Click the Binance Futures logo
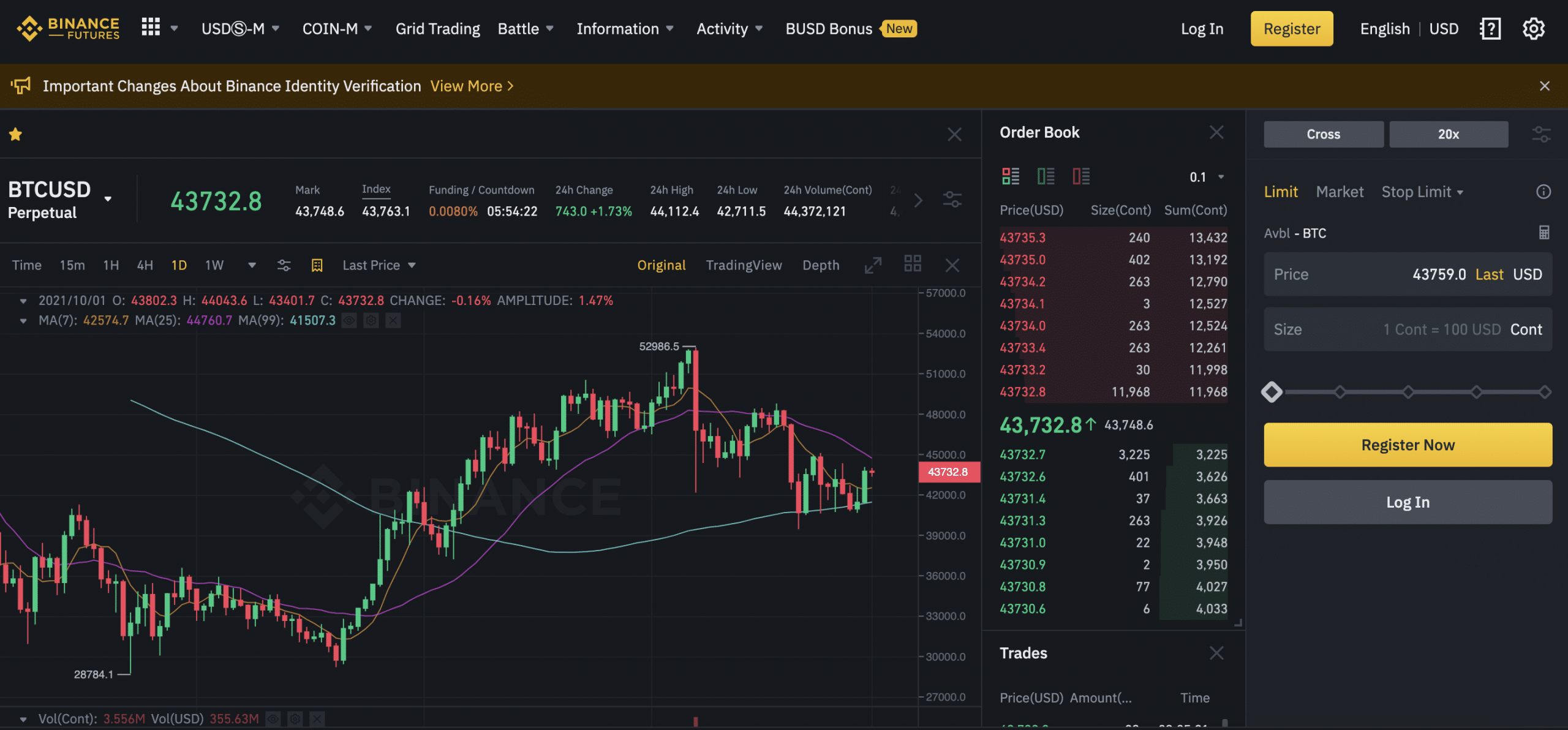Image resolution: width=1568 pixels, height=730 pixels. click(x=68, y=28)
